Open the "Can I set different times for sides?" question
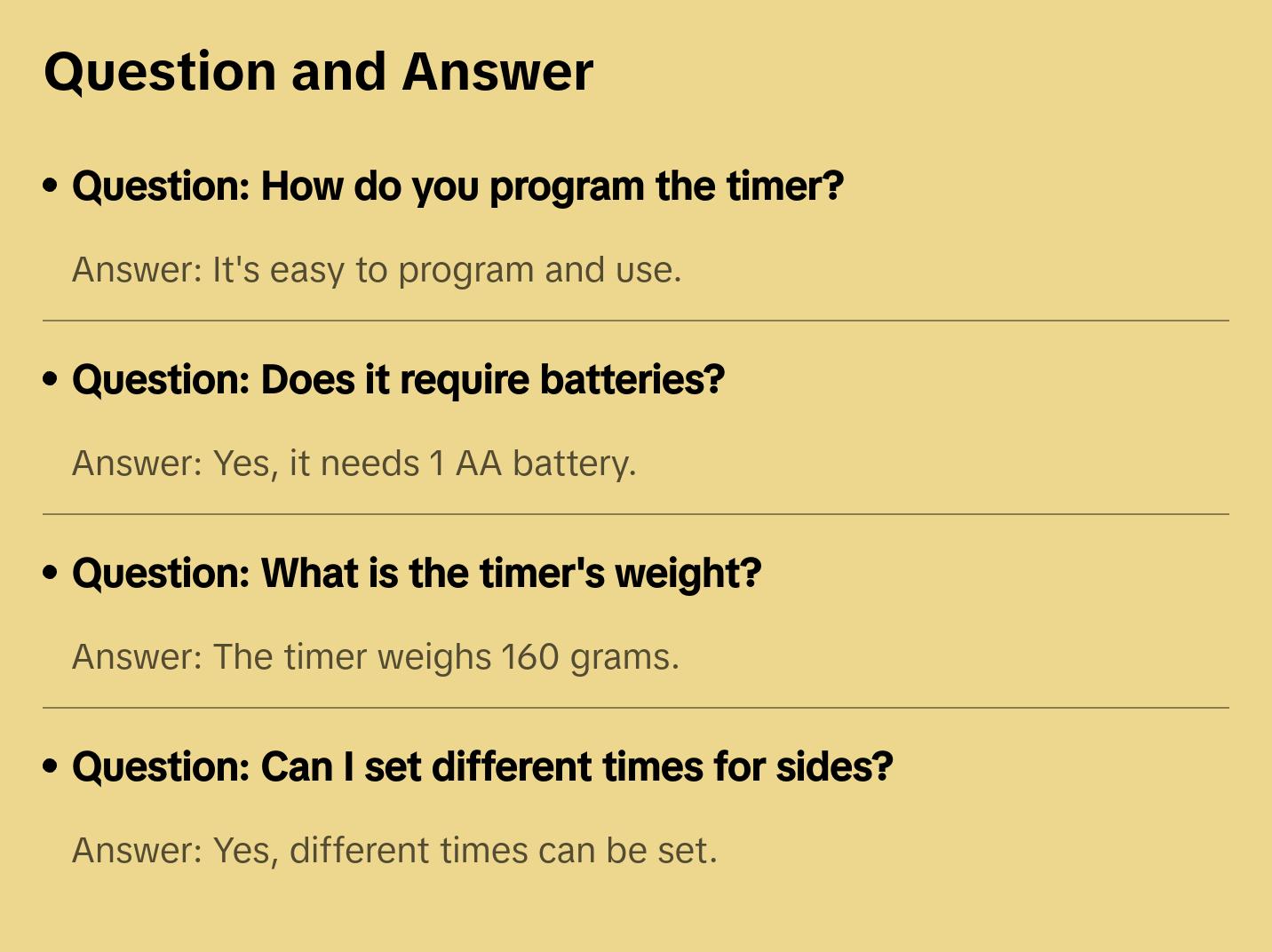 point(482,767)
